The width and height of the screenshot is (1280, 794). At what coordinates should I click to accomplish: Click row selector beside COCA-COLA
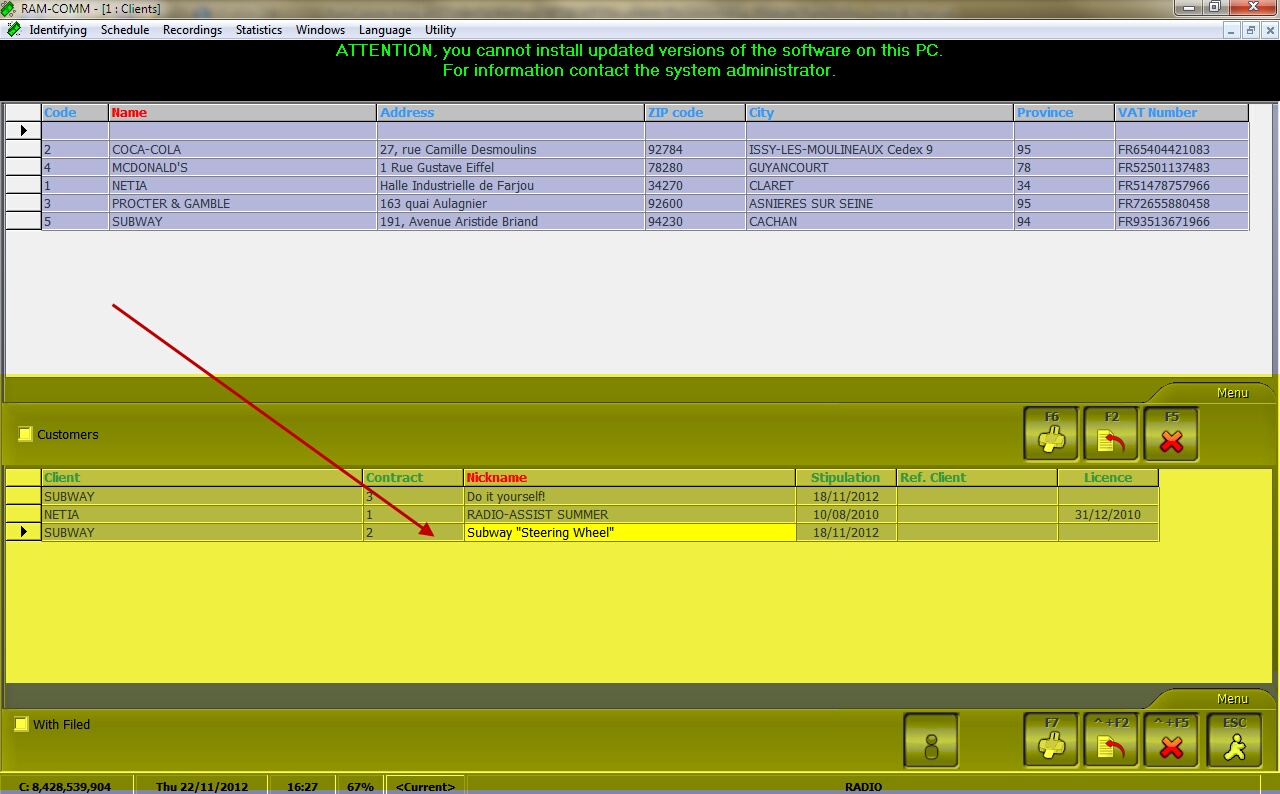(x=23, y=150)
